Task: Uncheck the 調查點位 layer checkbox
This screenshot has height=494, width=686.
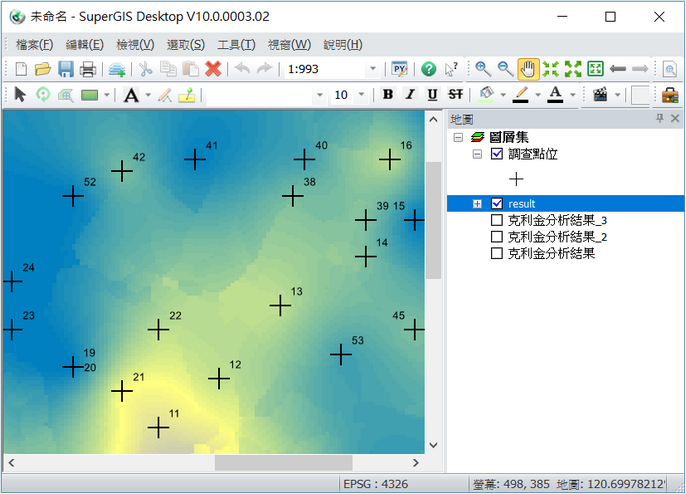Action: click(497, 155)
